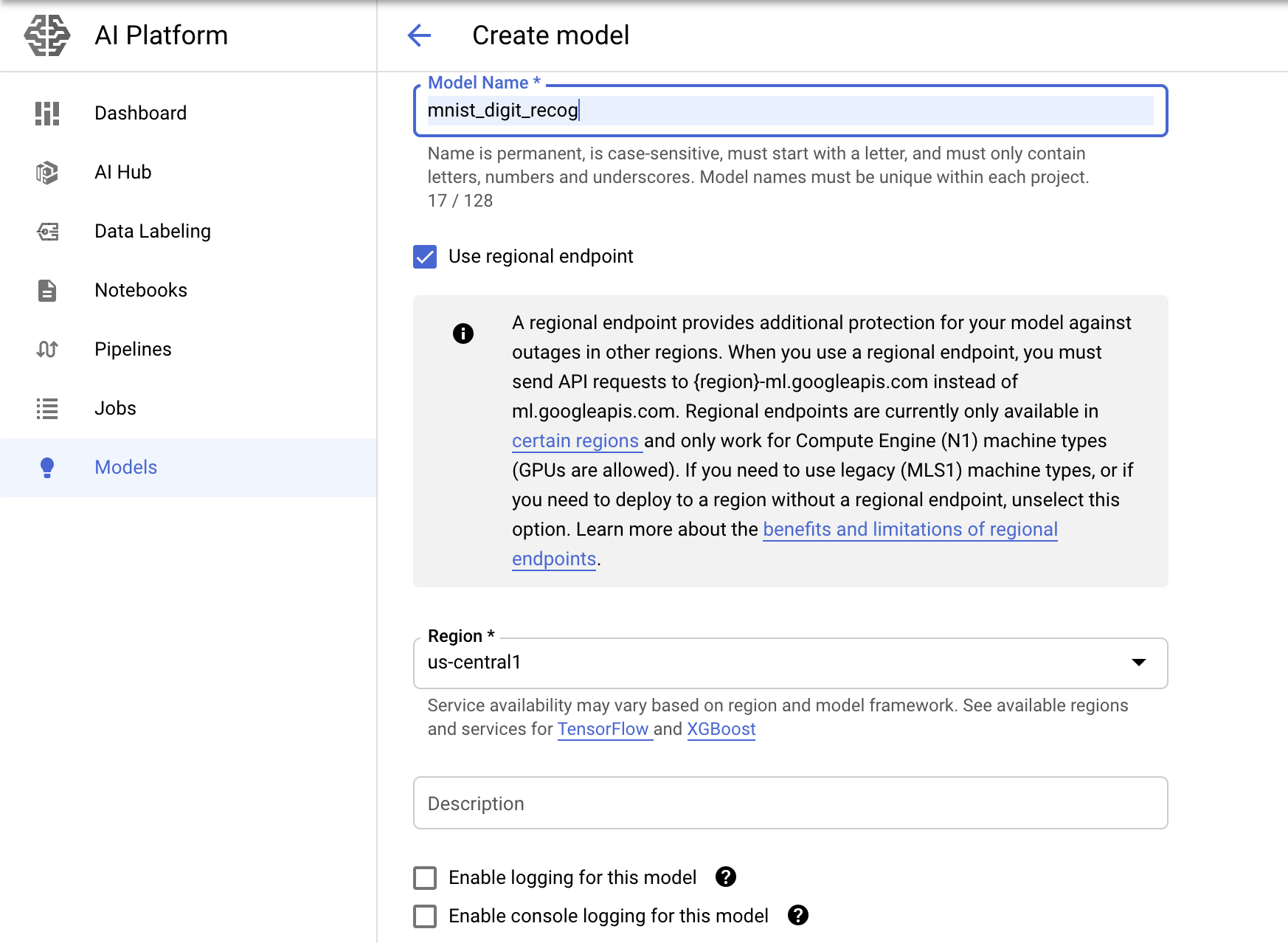This screenshot has width=1288, height=943.
Task: Click the Models lightbulb icon
Action: coord(47,467)
